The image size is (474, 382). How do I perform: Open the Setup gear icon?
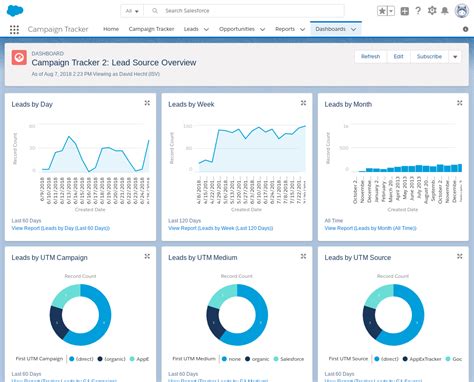tap(432, 11)
